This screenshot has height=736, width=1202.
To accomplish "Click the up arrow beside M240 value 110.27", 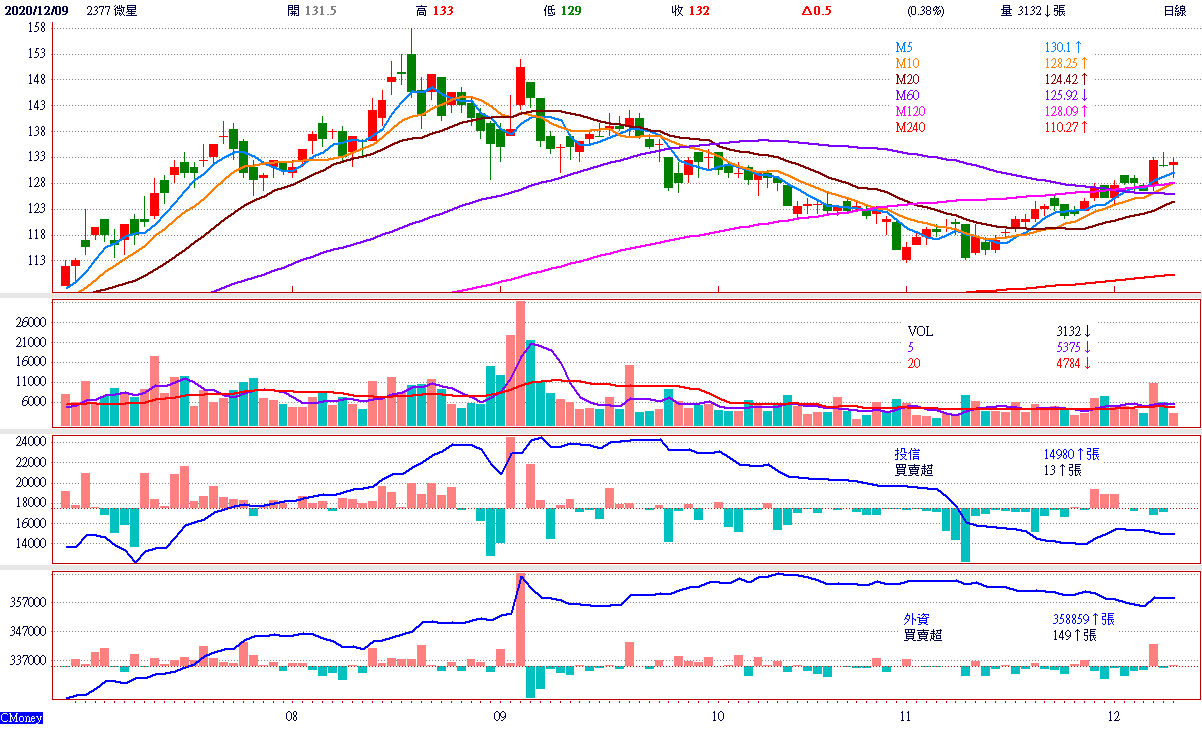I will click(x=1083, y=128).
